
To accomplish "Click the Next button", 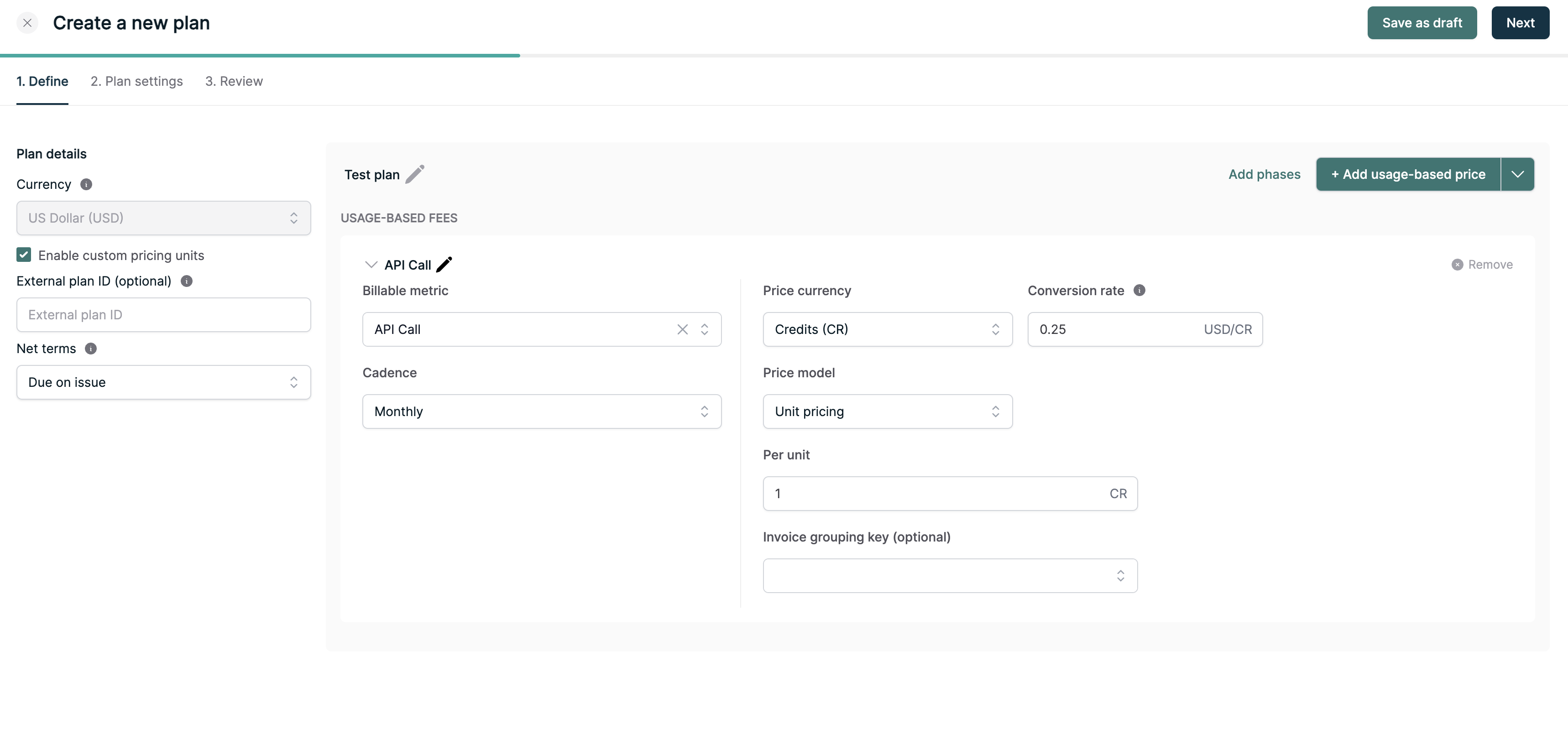I will pyautogui.click(x=1520, y=23).
